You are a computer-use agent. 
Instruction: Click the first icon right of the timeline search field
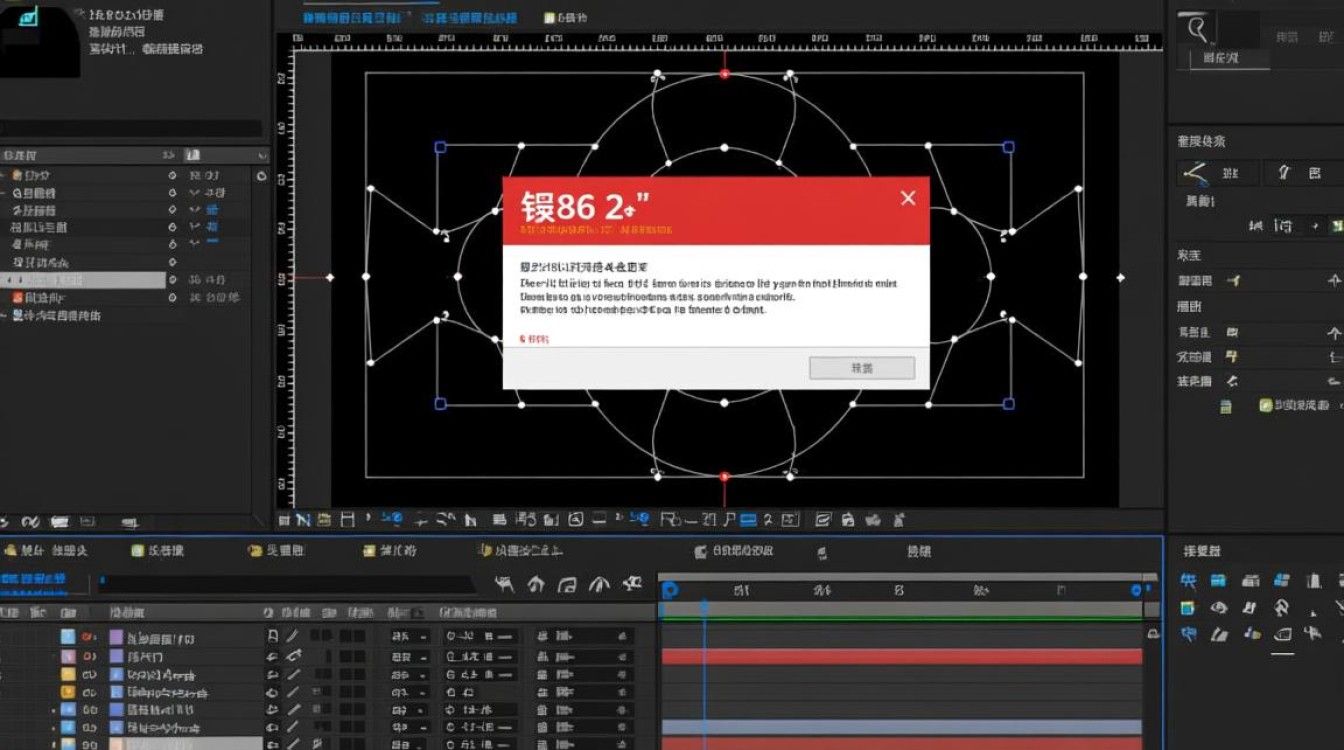click(505, 584)
